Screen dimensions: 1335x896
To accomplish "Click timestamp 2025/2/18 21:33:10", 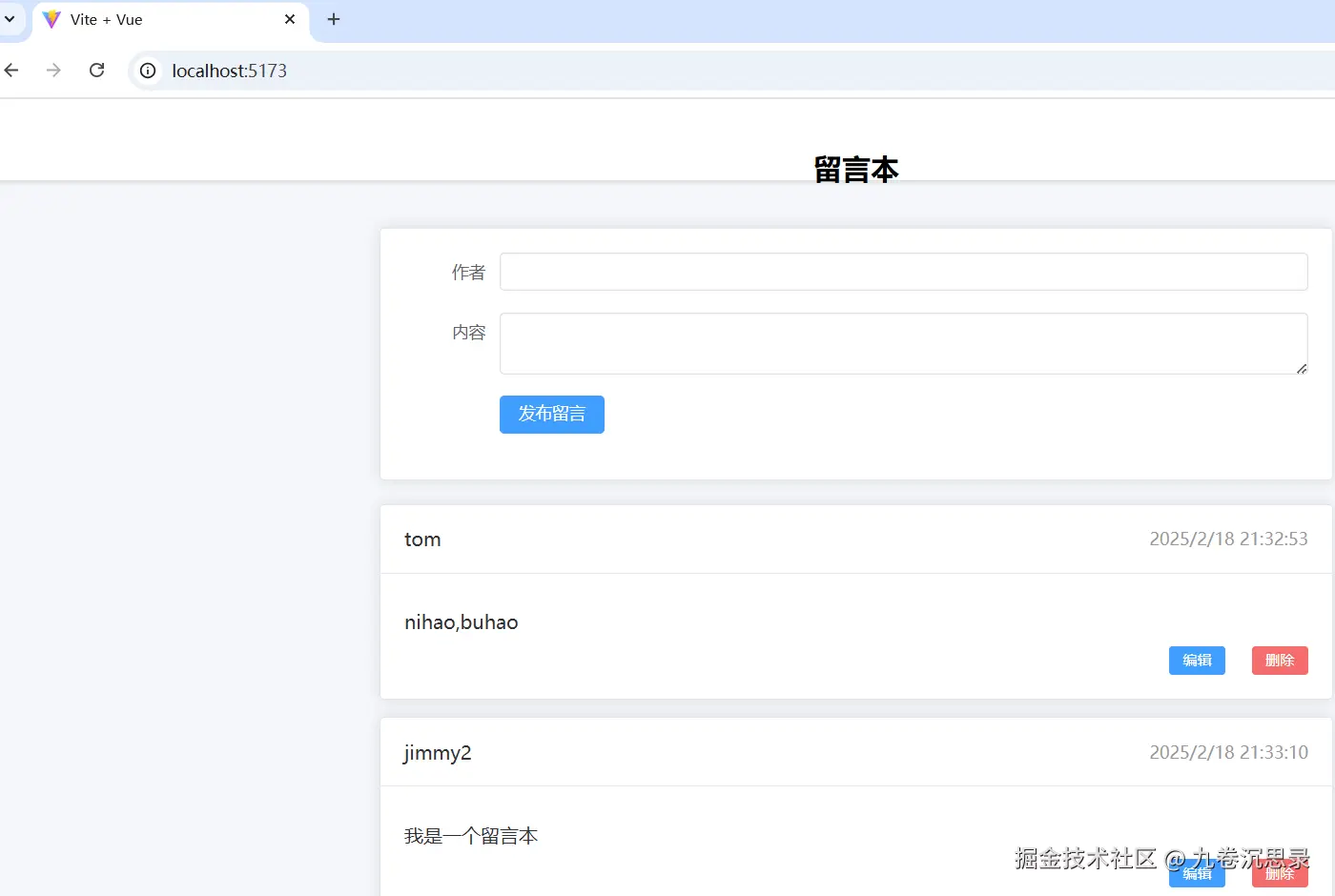I will pos(1228,752).
